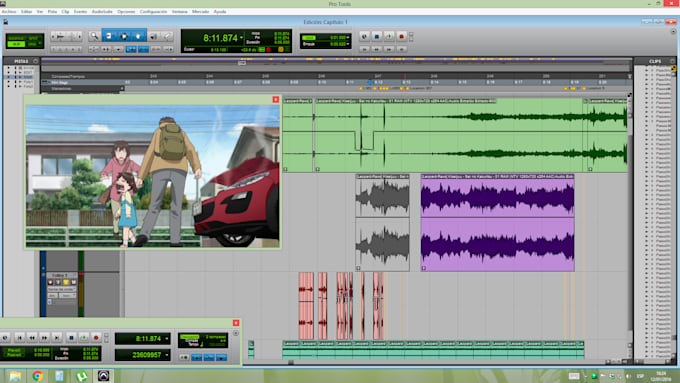The image size is (680, 383).
Task: Click the main toolbar Record button
Action: [x=402, y=37]
